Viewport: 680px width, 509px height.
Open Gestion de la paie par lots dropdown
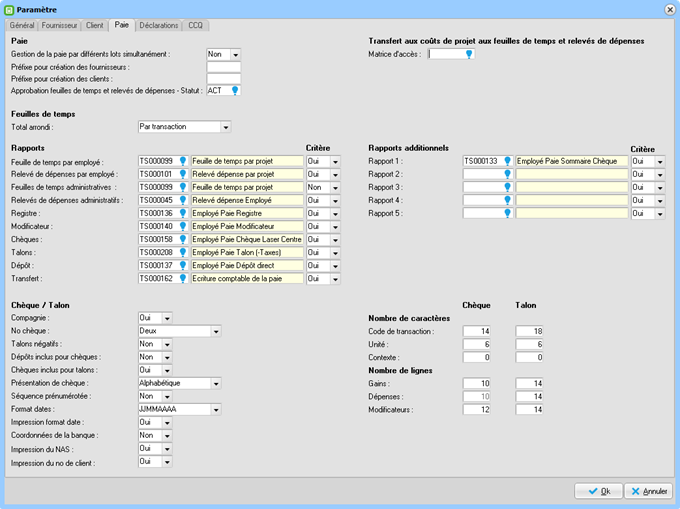[x=235, y=55]
